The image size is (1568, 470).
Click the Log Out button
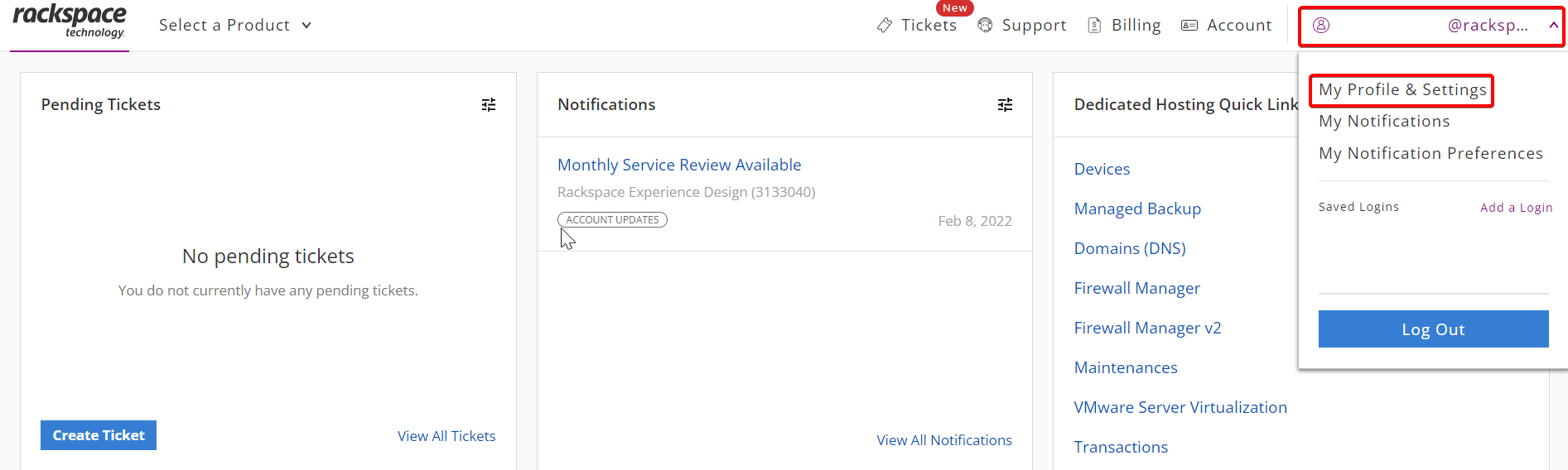1433,329
